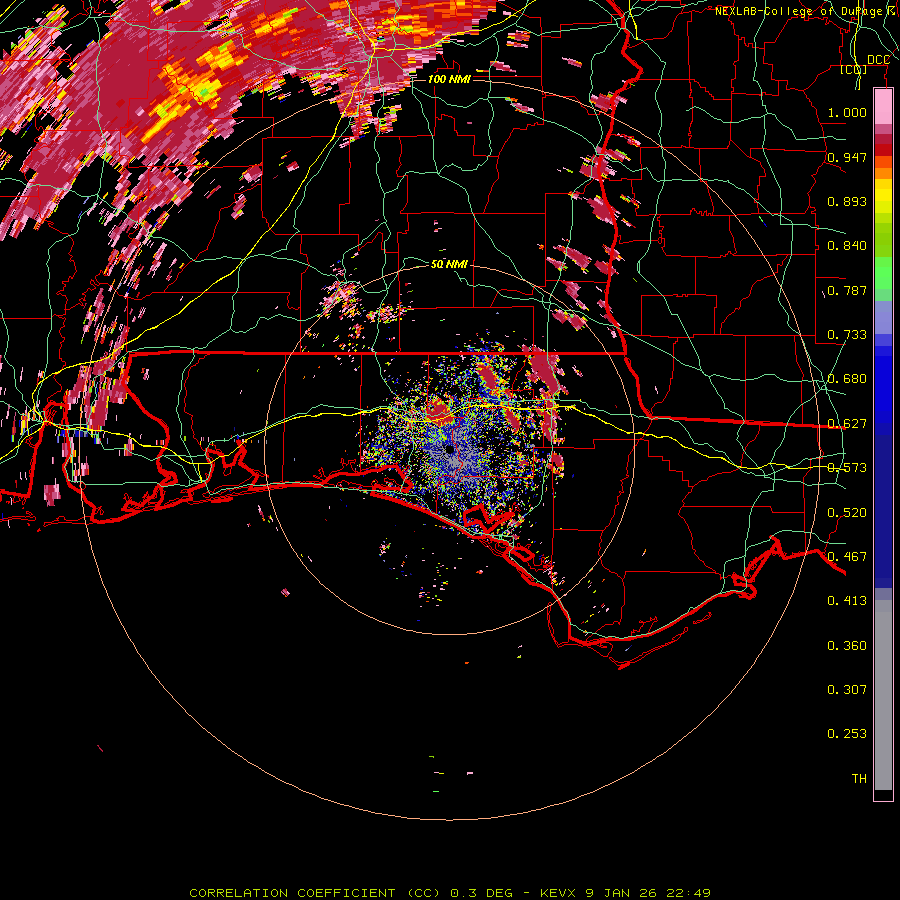The width and height of the screenshot is (900, 900).
Task: Click the 50 NMI range ring label
Action: [x=449, y=264]
